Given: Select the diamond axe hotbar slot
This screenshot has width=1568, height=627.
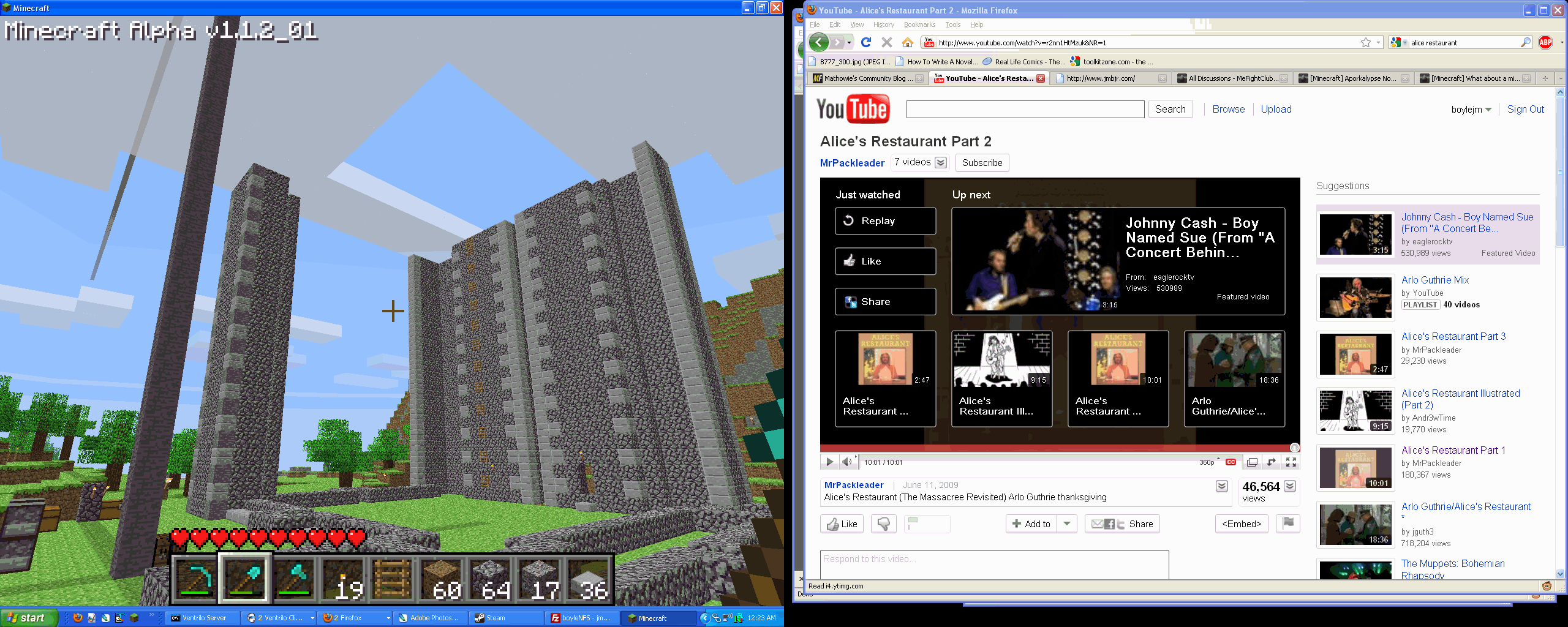Looking at the screenshot, I should coord(293,579).
